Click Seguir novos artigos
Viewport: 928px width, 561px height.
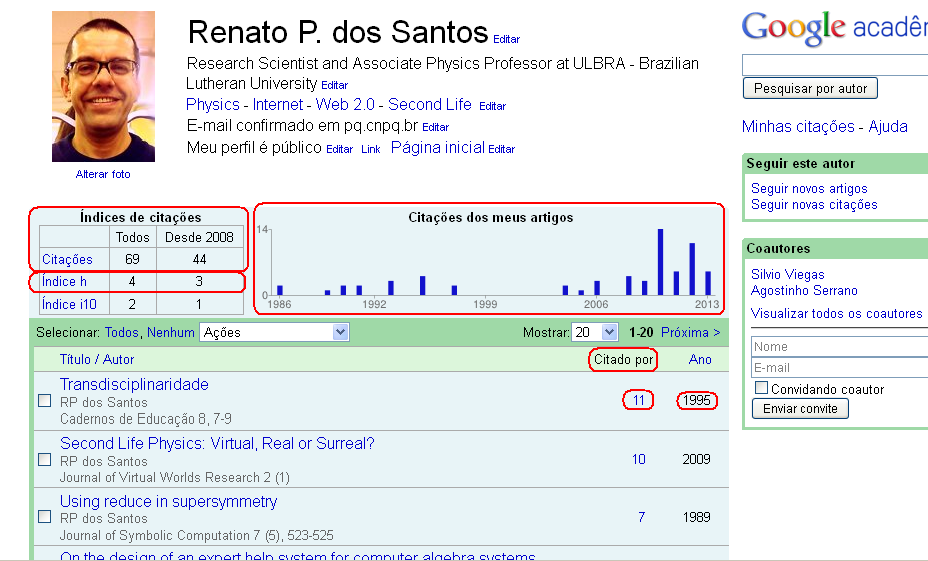[809, 189]
